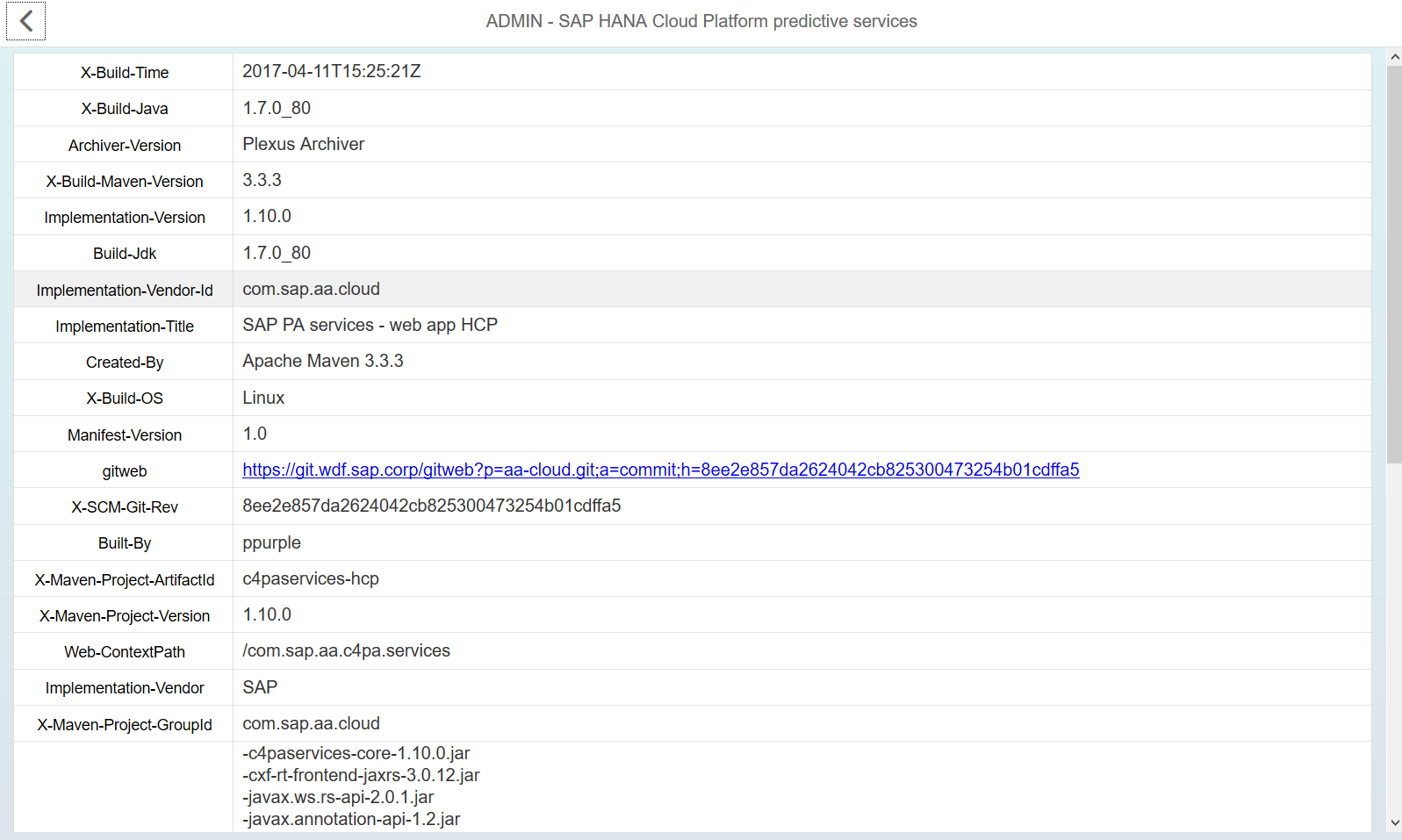Click the X-Maven-Project-GroupId label
The height and width of the screenshot is (840, 1402).
click(125, 725)
